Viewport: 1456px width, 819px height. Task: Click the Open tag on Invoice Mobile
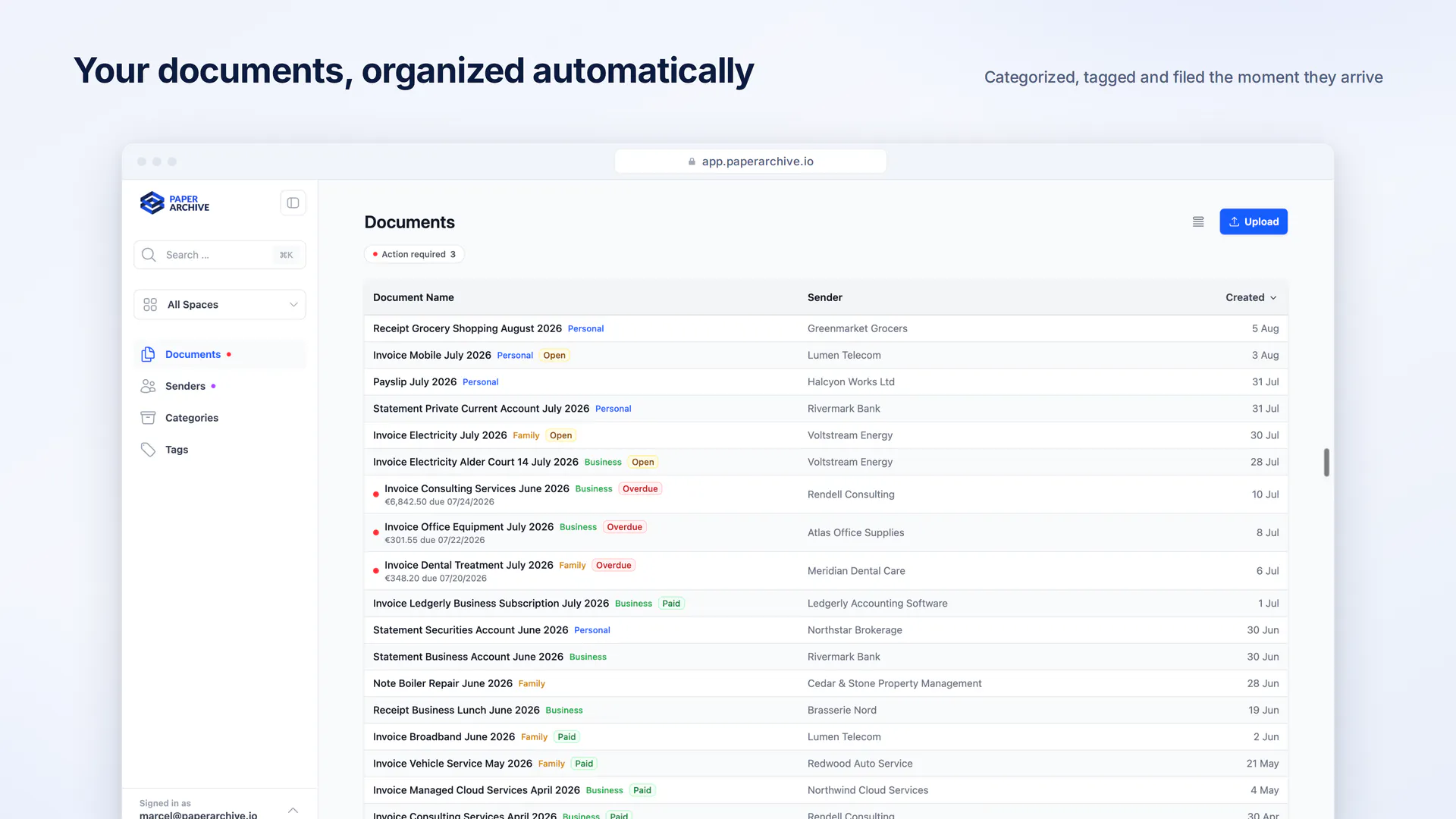554,356
